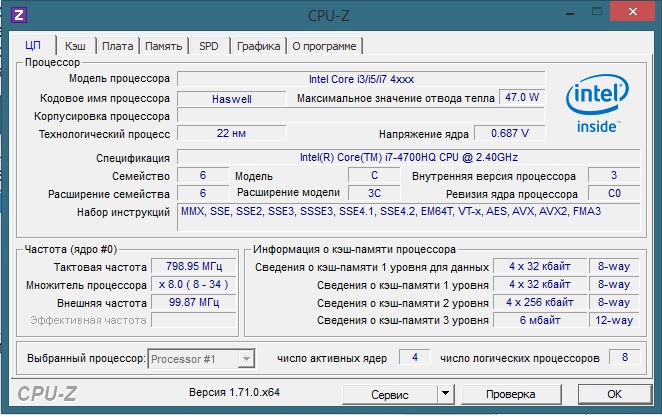Open the Память tab
This screenshot has width=662, height=417.
click(x=164, y=46)
